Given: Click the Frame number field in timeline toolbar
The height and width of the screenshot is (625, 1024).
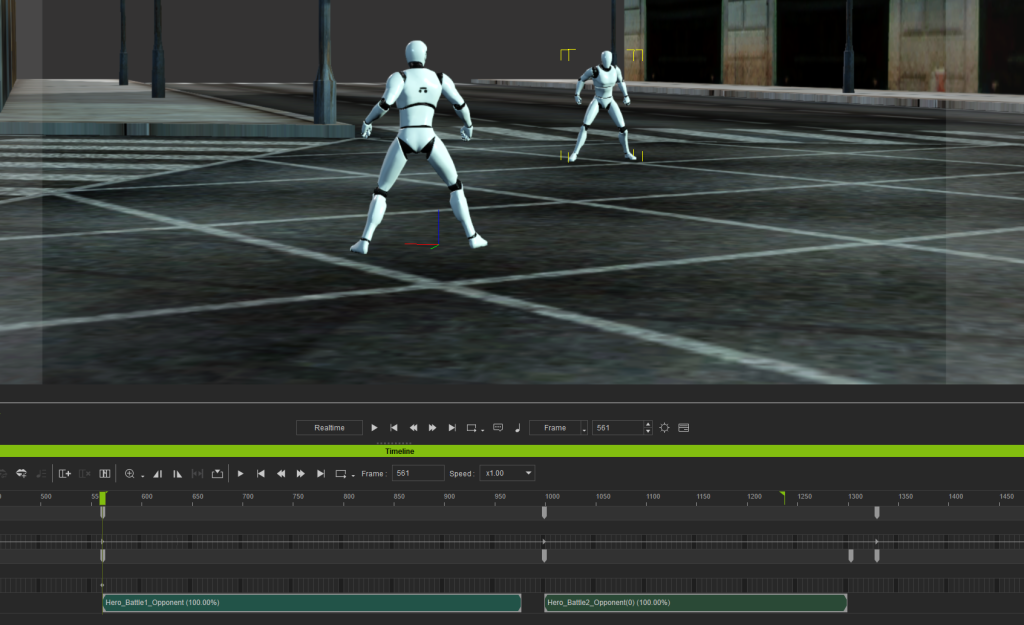Looking at the screenshot, I should (x=418, y=473).
